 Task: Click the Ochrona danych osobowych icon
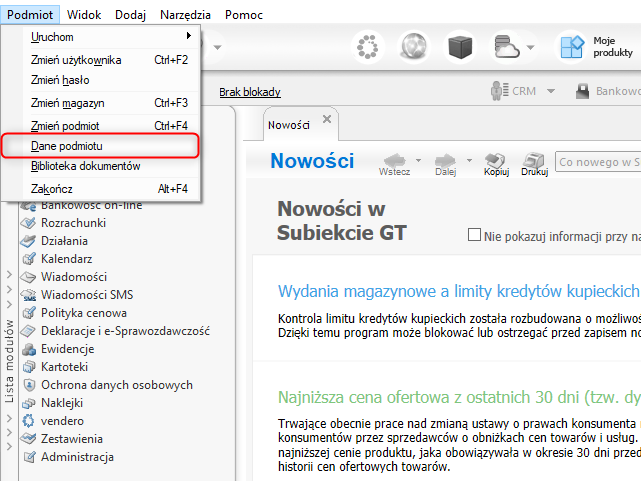point(29,385)
